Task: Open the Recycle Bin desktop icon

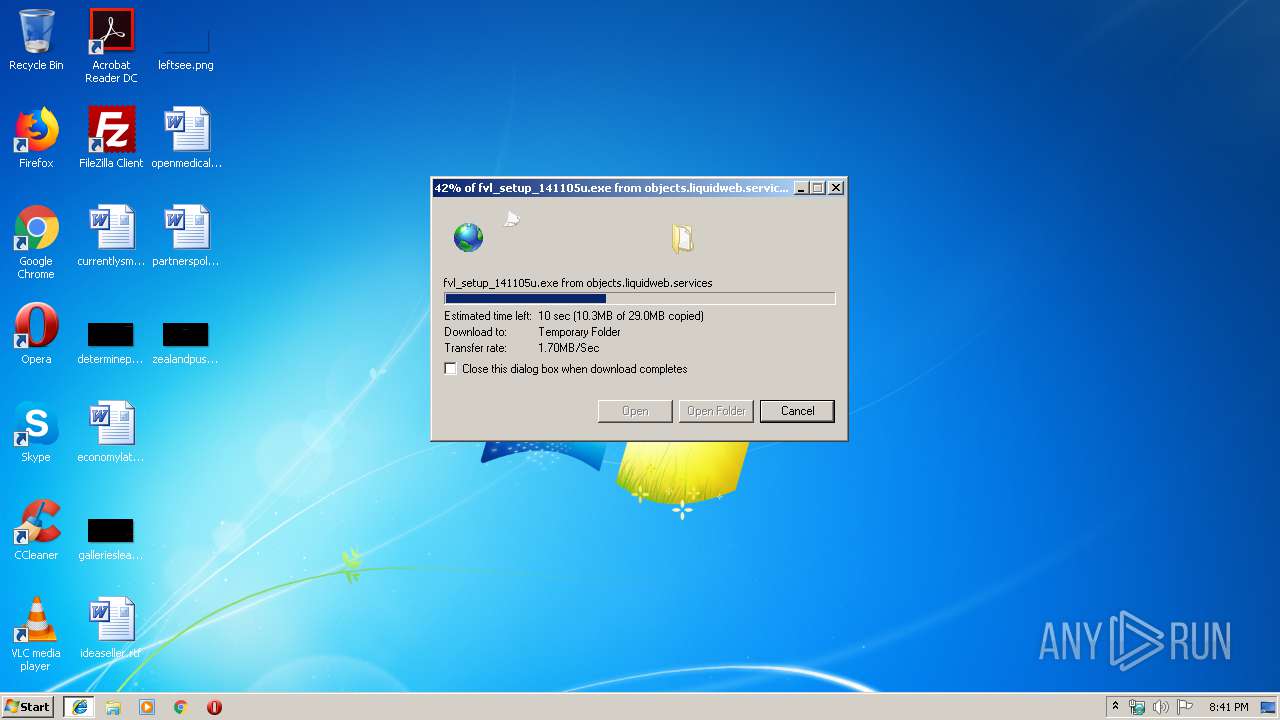Action: [x=36, y=40]
